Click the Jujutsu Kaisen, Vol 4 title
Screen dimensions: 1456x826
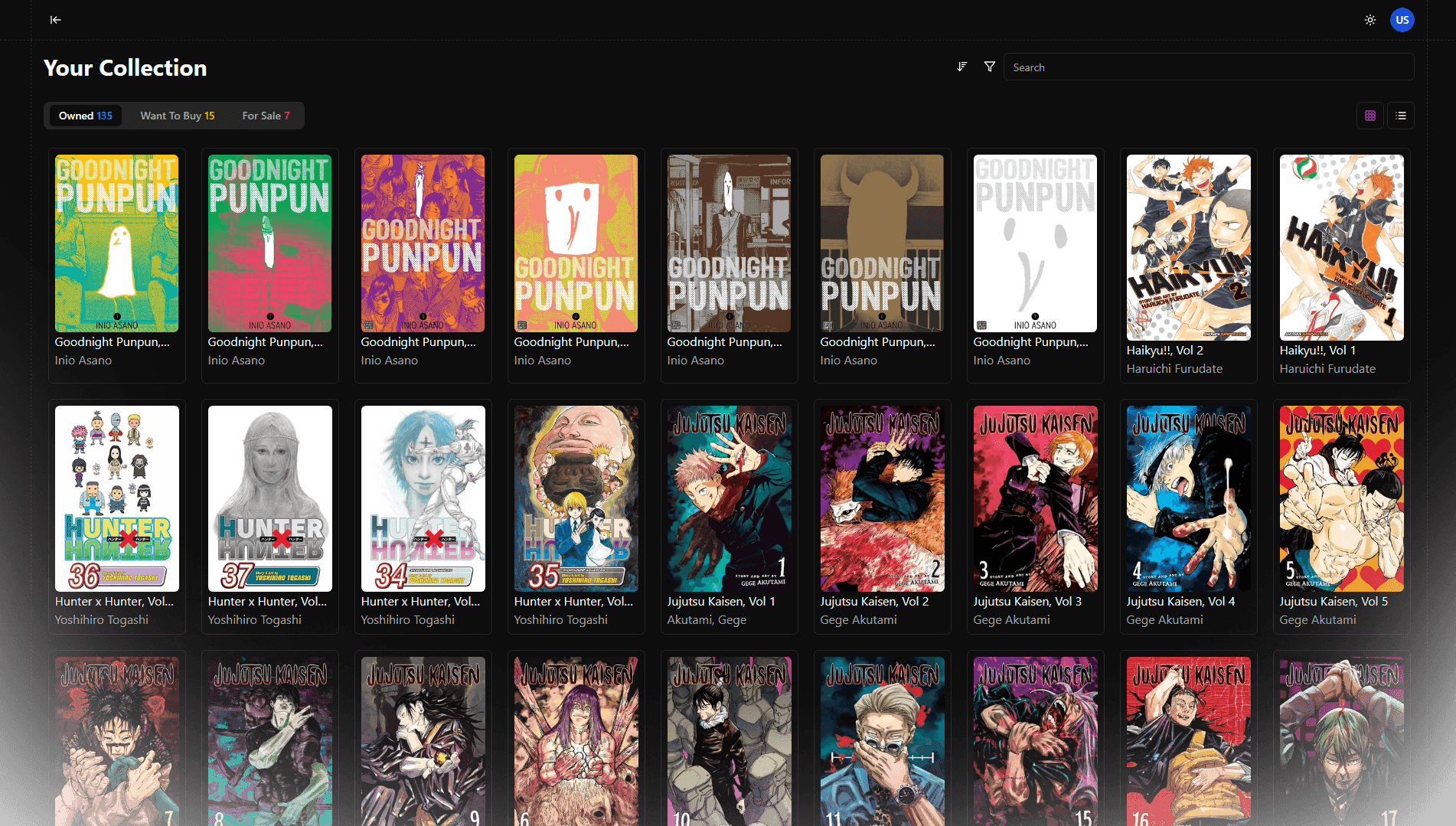(x=1180, y=602)
